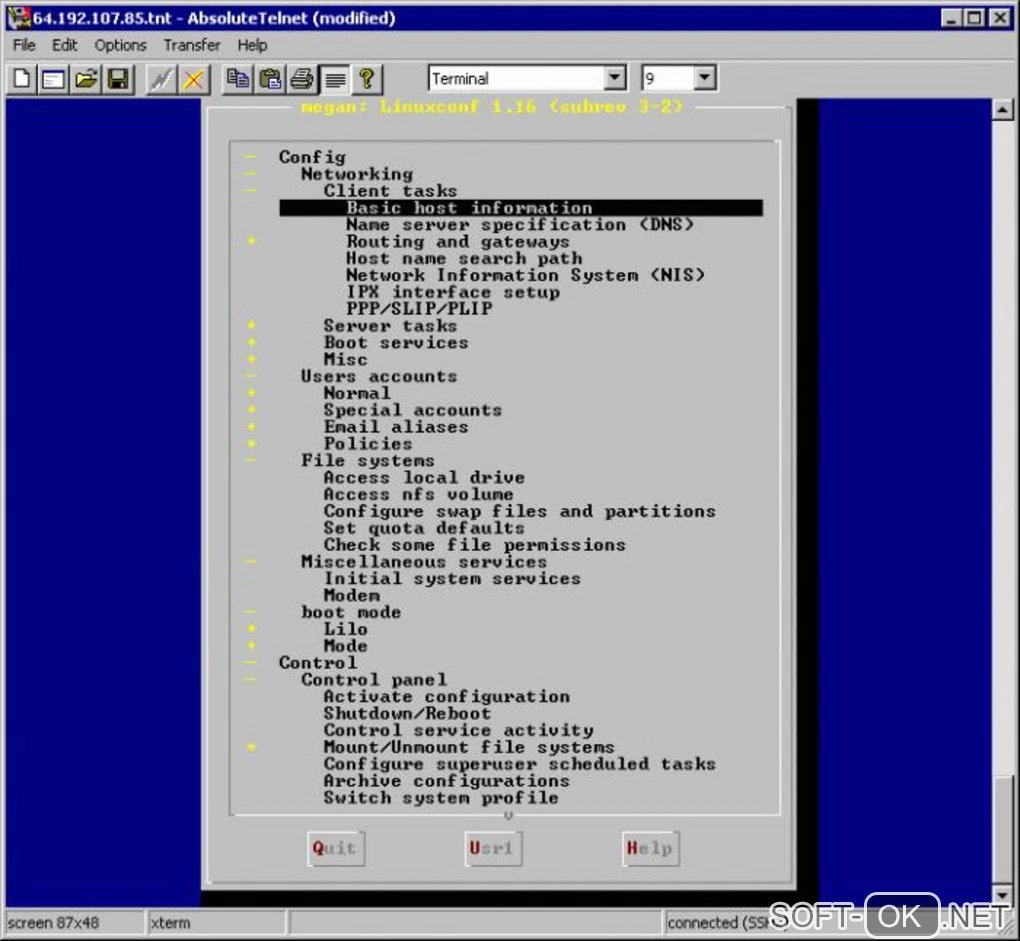
Task: Open the File menu
Action: 24,45
